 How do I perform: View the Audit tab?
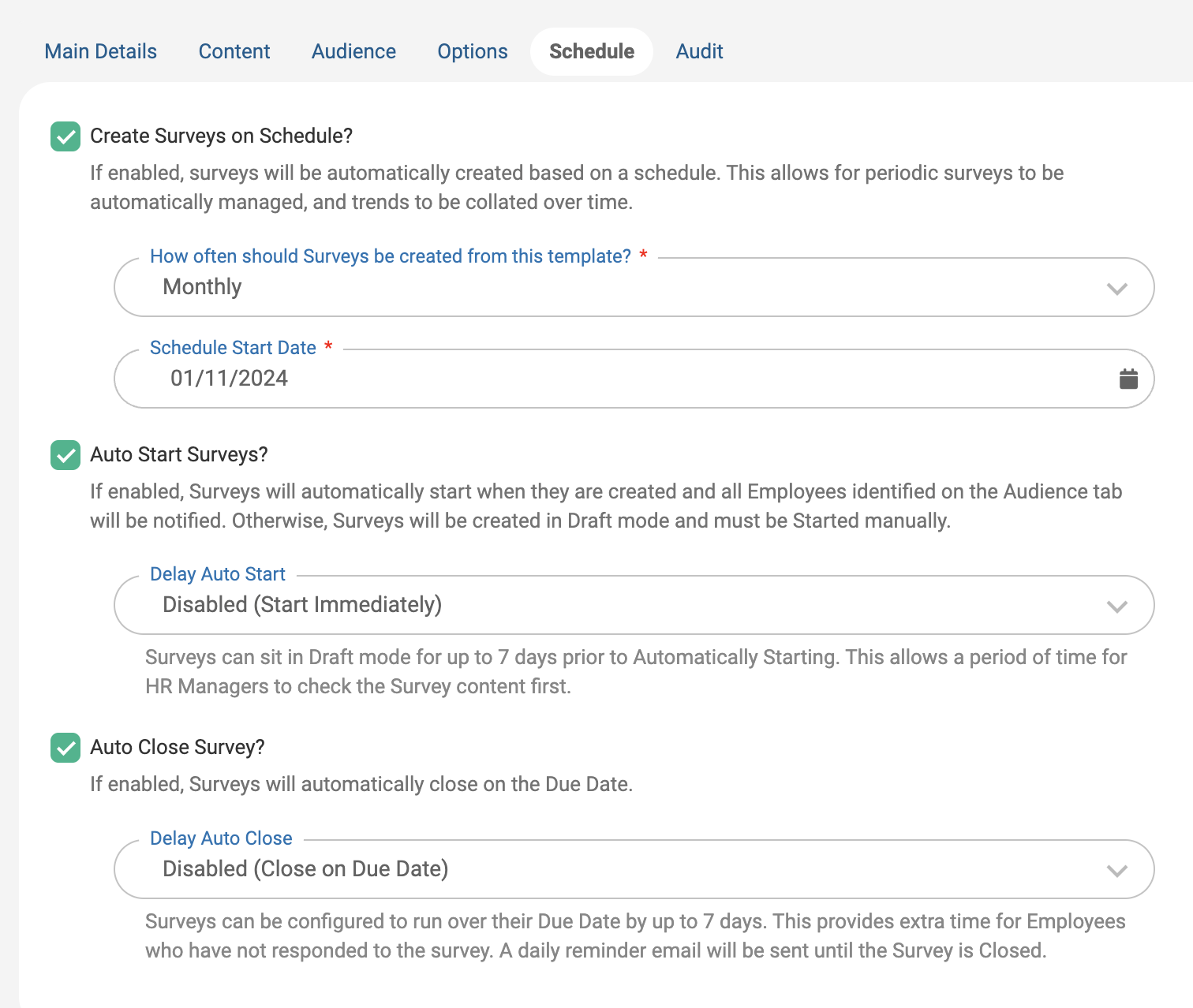click(700, 51)
